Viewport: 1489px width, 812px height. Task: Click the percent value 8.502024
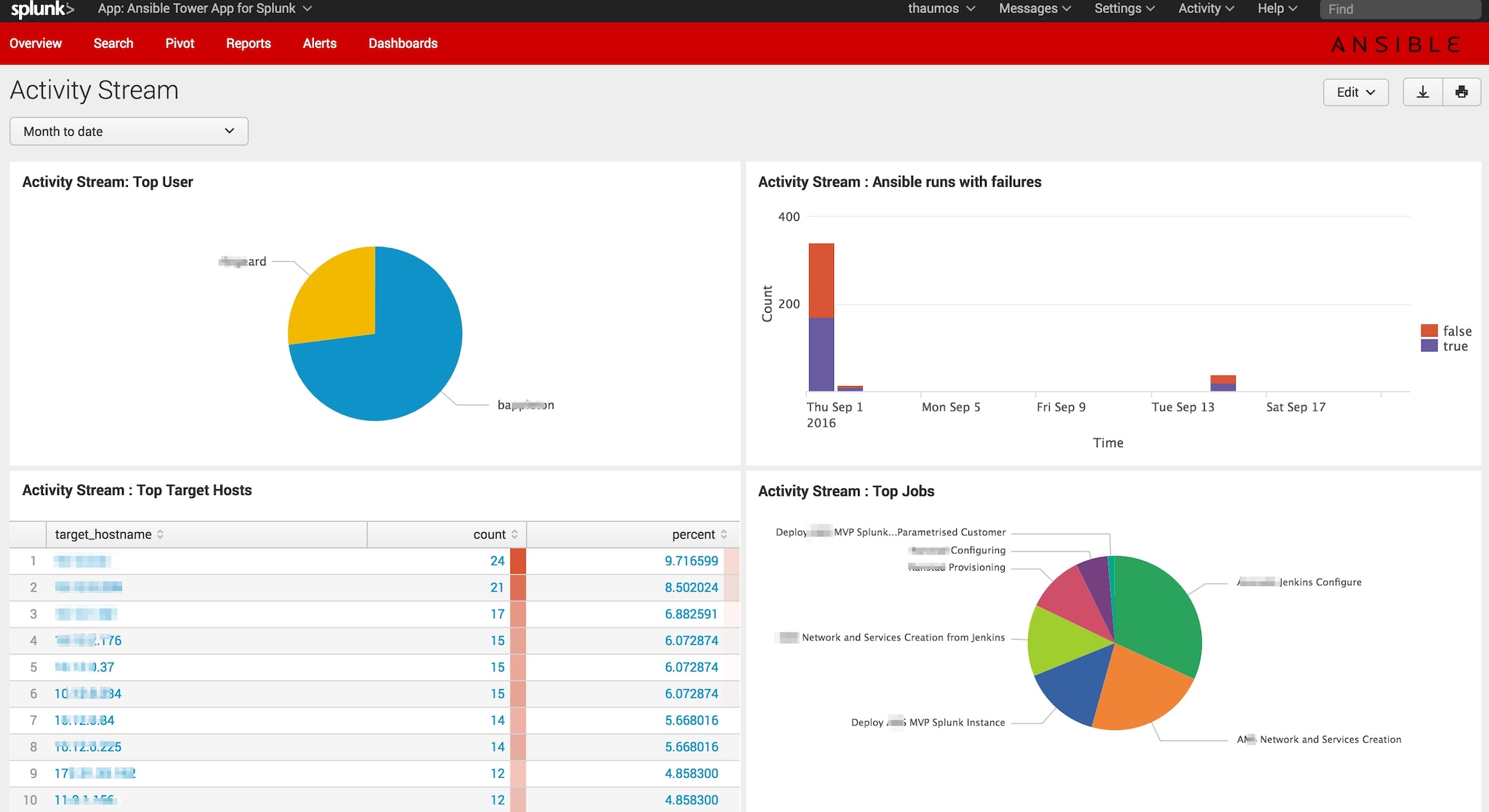[x=691, y=587]
